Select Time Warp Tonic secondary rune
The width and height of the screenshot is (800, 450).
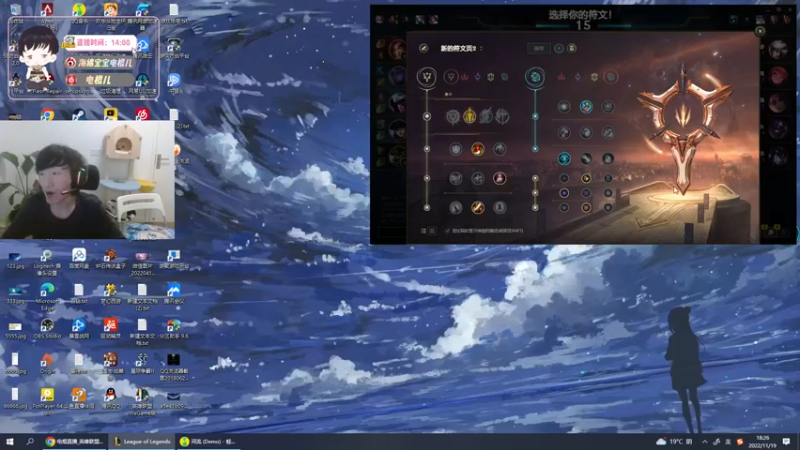(608, 159)
